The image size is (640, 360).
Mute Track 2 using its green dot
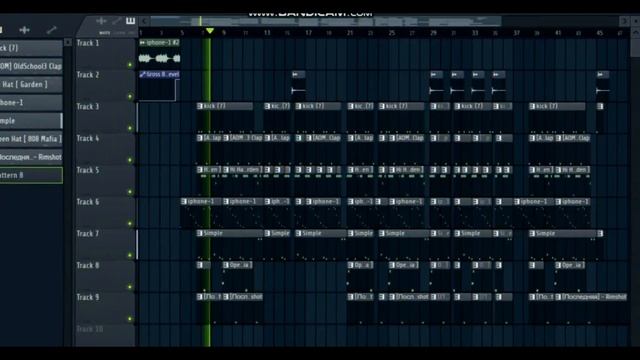coord(130,97)
